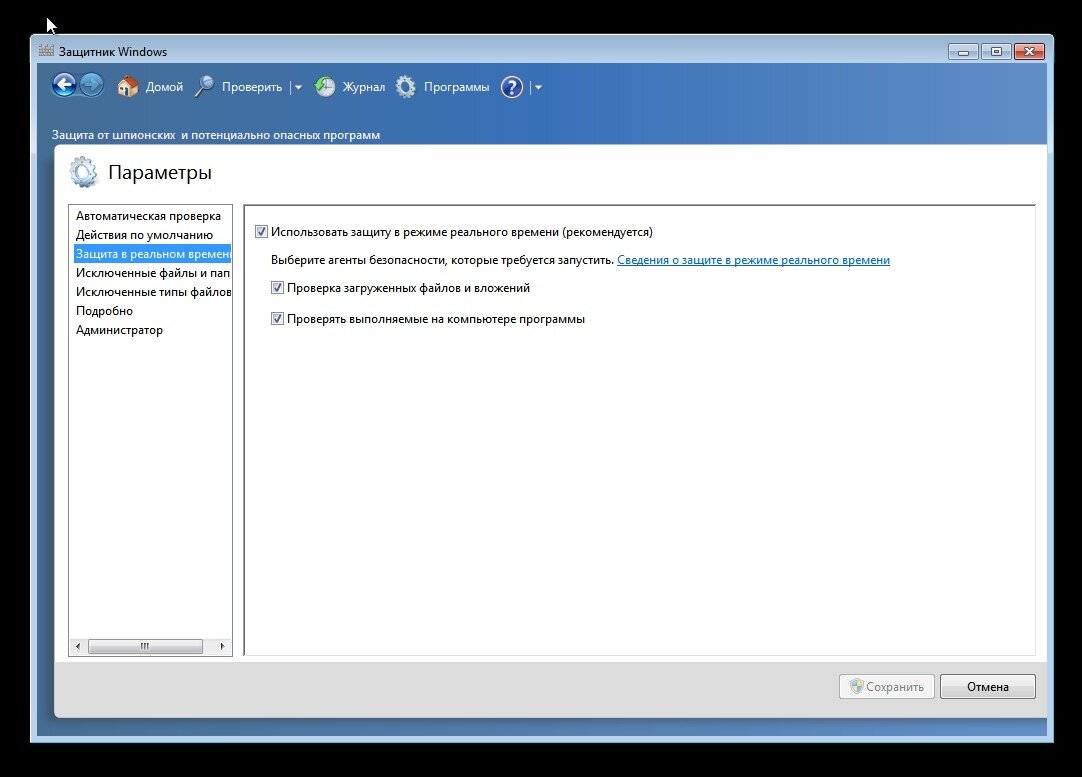
Task: Select Защита в реальном времени list item
Action: [153, 254]
